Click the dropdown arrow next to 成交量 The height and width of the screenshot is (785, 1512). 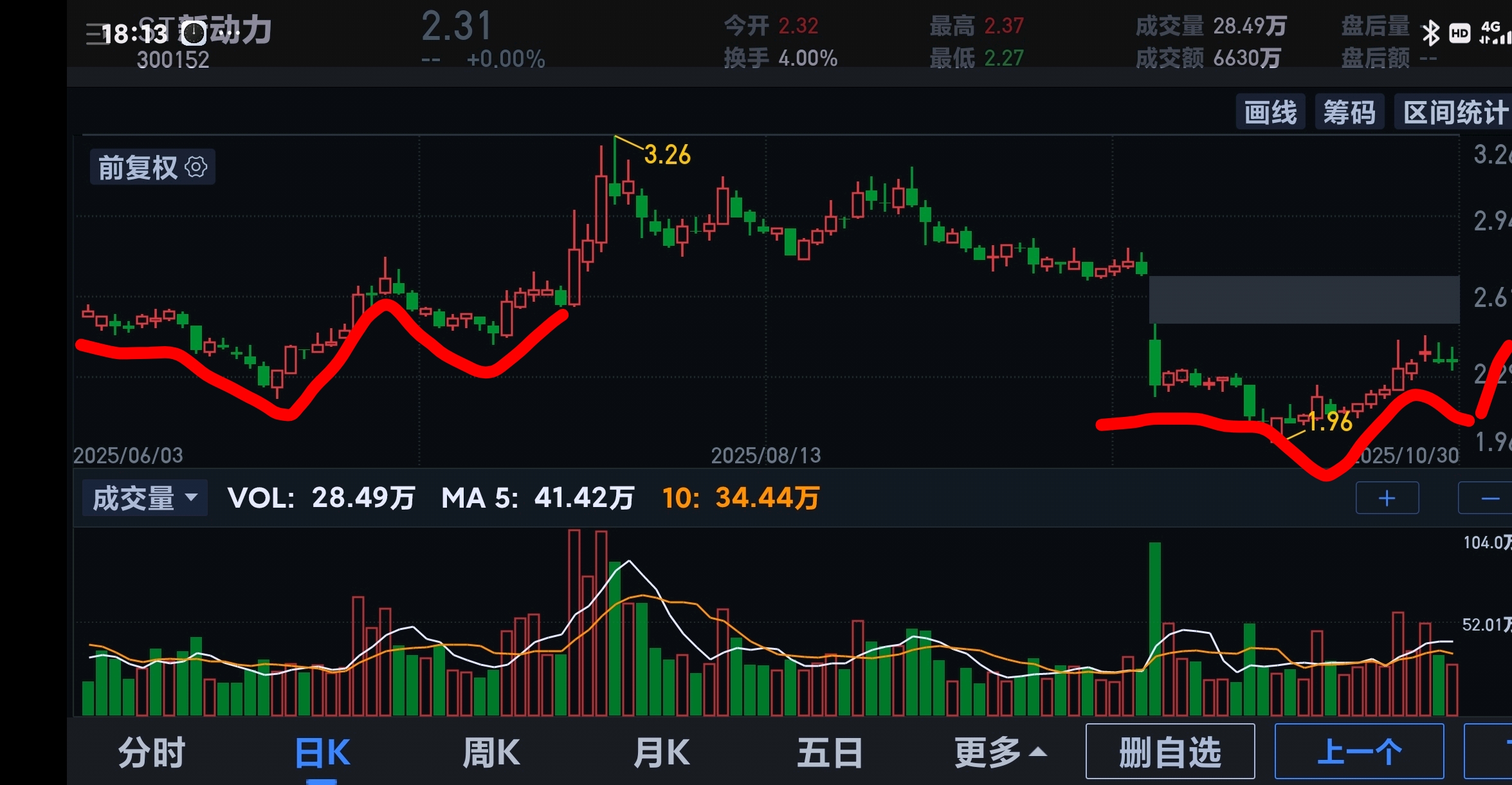coord(191,497)
